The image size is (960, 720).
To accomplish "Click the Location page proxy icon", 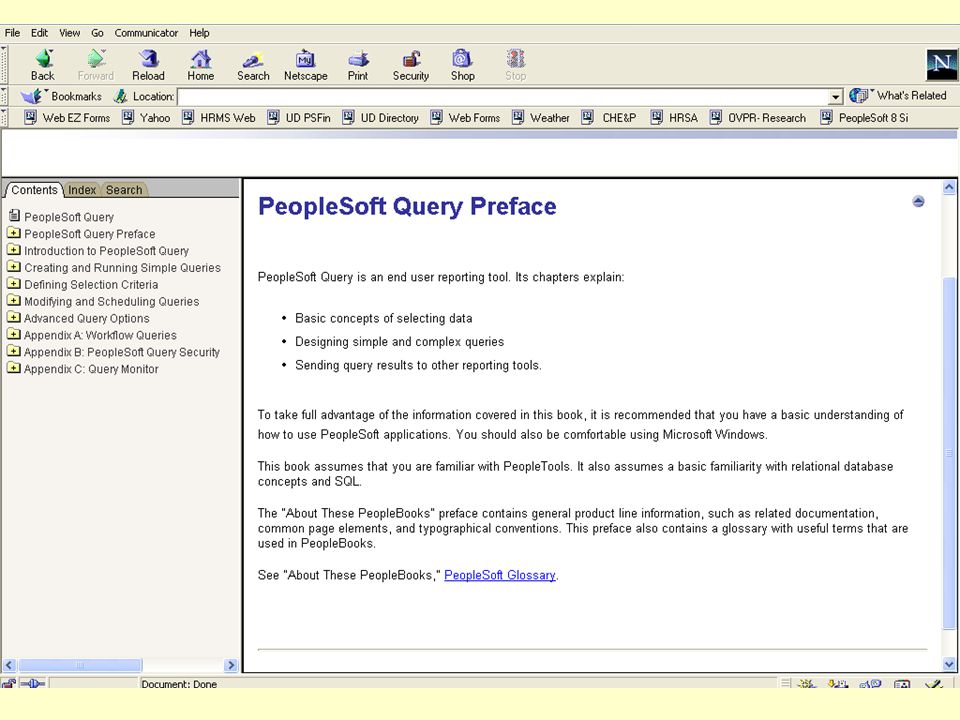I will pyautogui.click(x=121, y=96).
